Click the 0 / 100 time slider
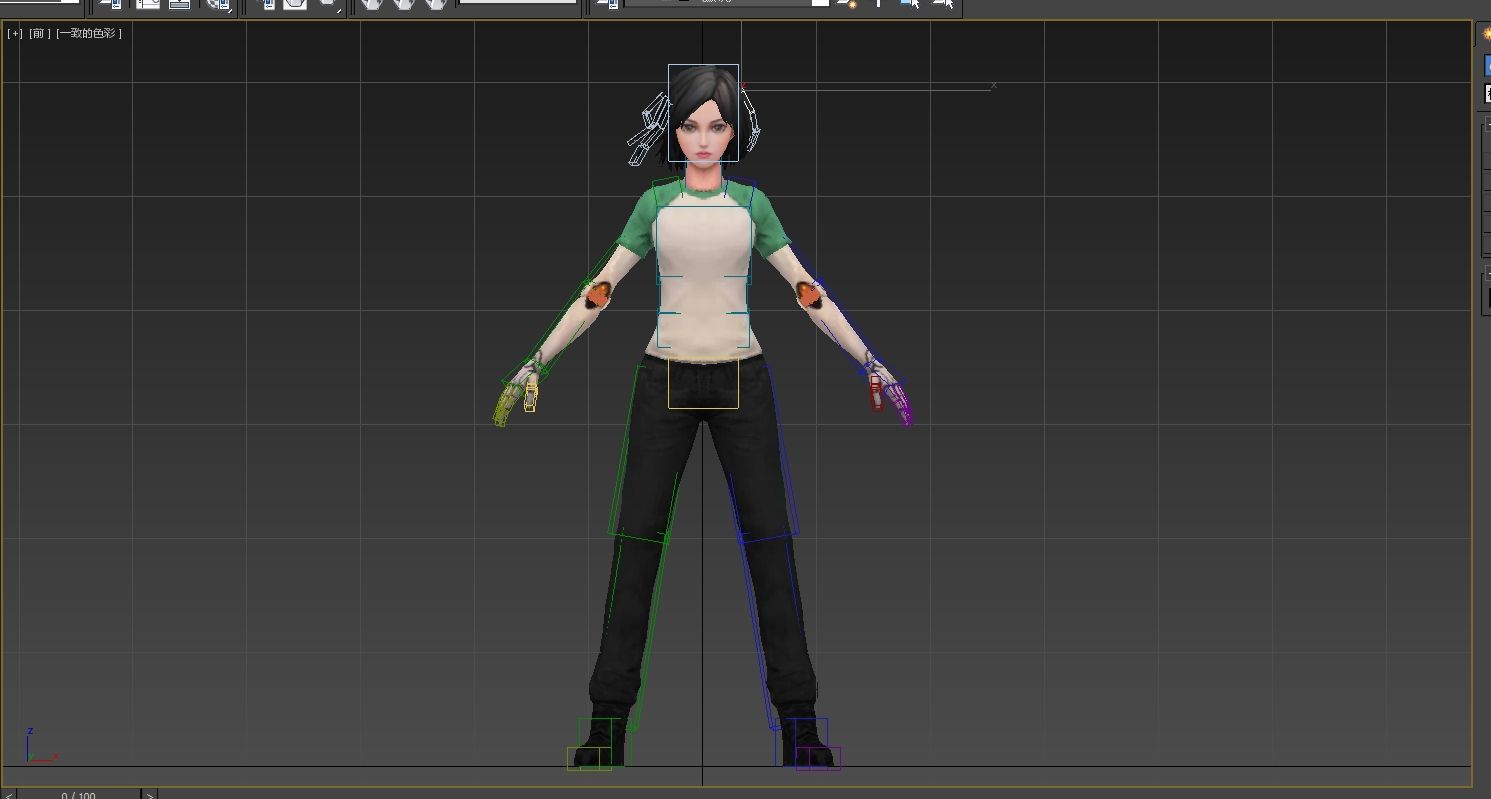 [x=78, y=795]
